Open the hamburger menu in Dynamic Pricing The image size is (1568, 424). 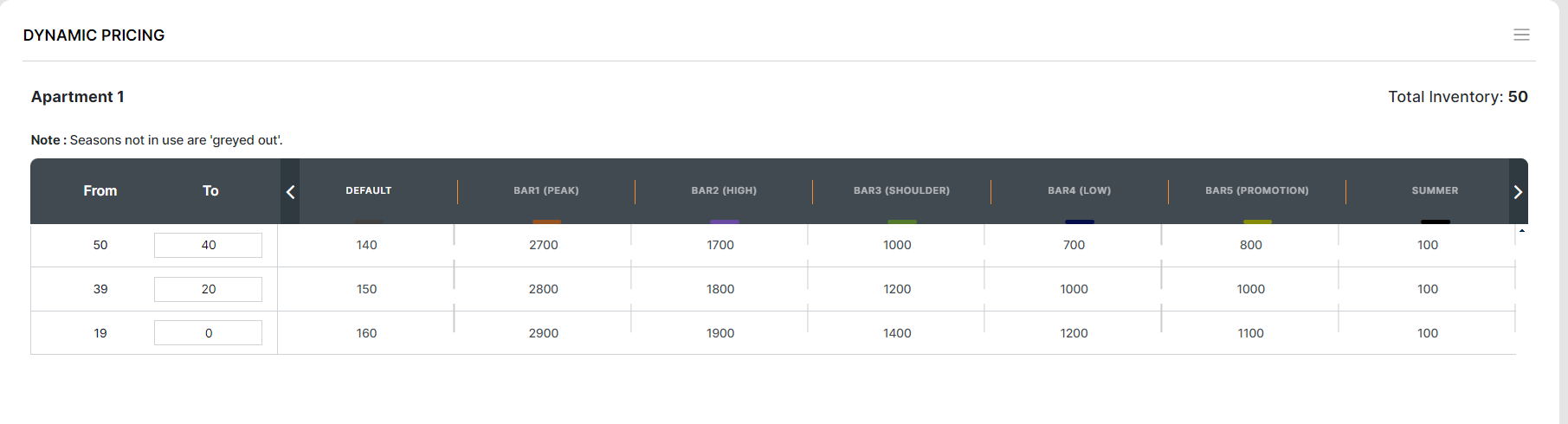pyautogui.click(x=1521, y=35)
